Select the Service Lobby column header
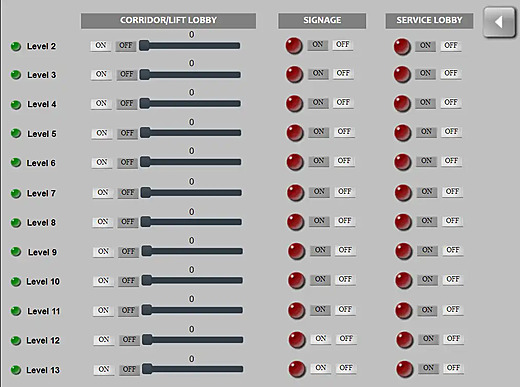The height and width of the screenshot is (387, 520). click(429, 21)
